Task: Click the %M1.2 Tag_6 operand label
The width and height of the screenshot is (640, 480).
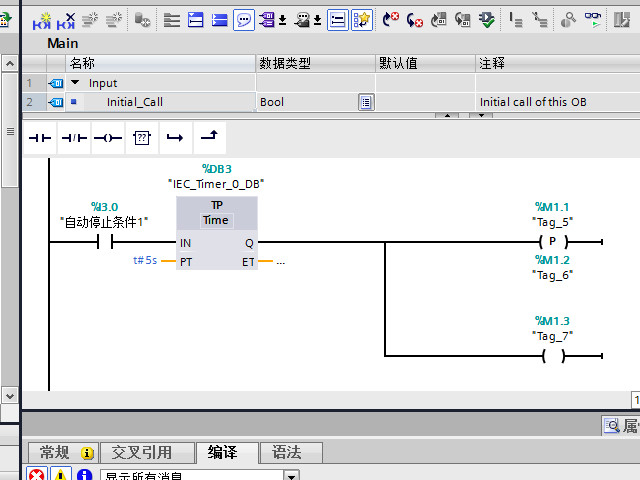Action: (x=552, y=267)
